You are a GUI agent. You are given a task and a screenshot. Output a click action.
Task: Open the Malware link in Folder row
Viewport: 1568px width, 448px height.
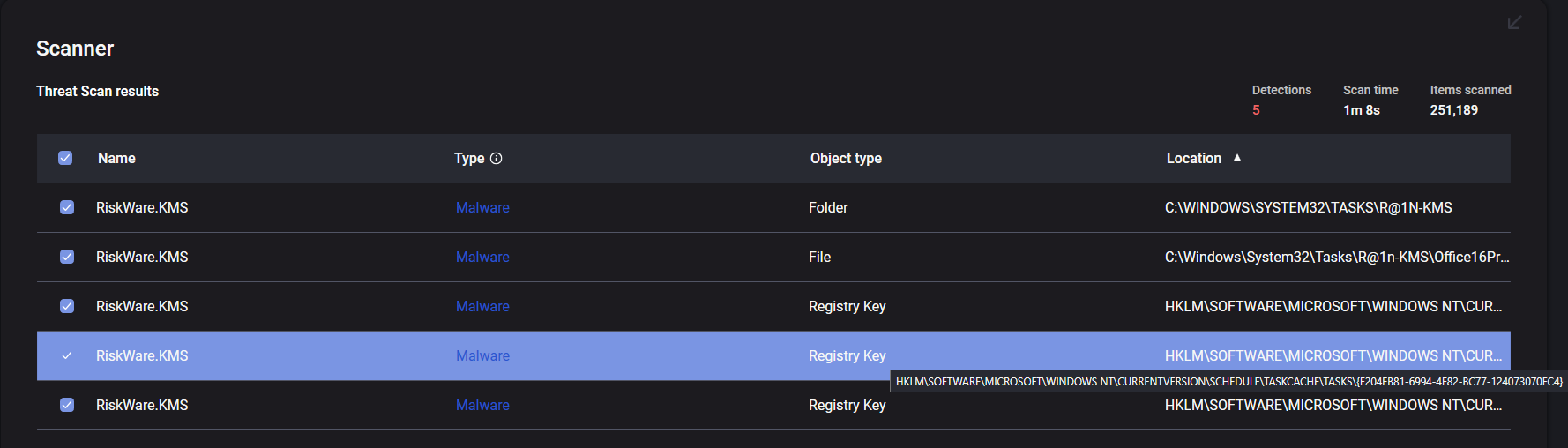pos(482,208)
